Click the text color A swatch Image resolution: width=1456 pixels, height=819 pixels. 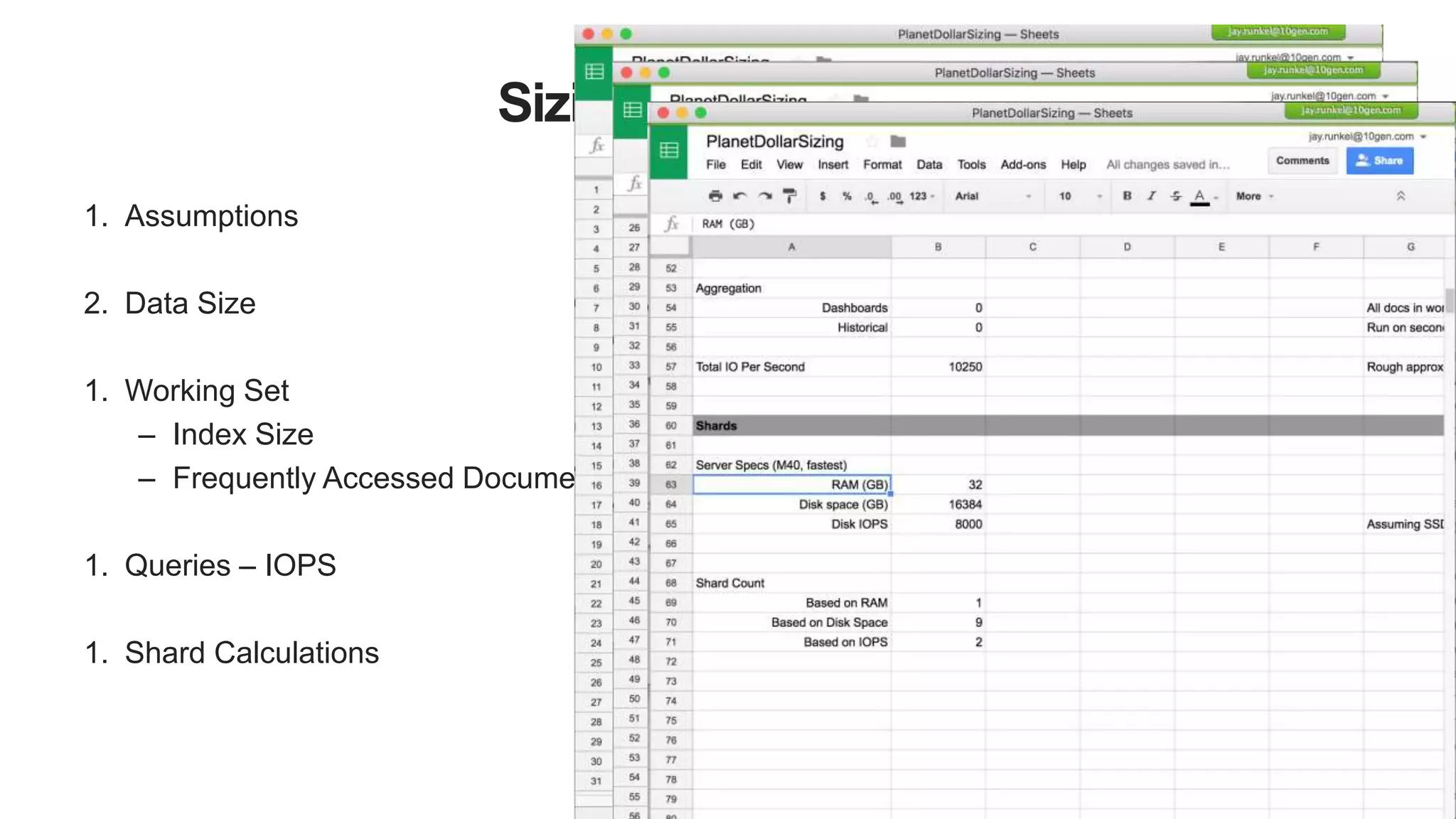pos(1199,196)
